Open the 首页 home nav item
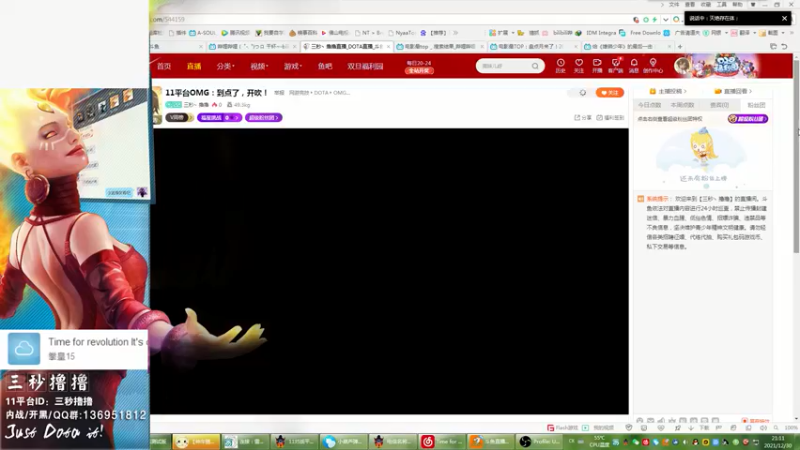800x450 pixels. pos(164,66)
